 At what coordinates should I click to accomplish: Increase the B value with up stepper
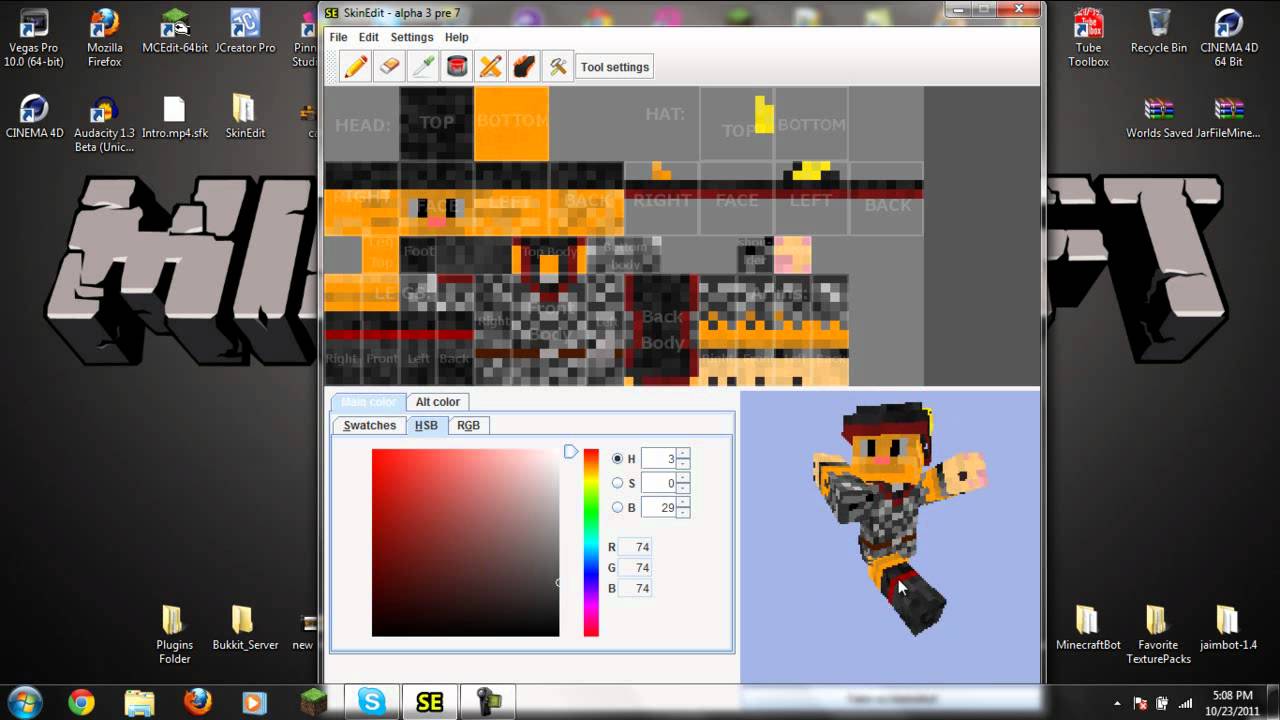pyautogui.click(x=683, y=502)
